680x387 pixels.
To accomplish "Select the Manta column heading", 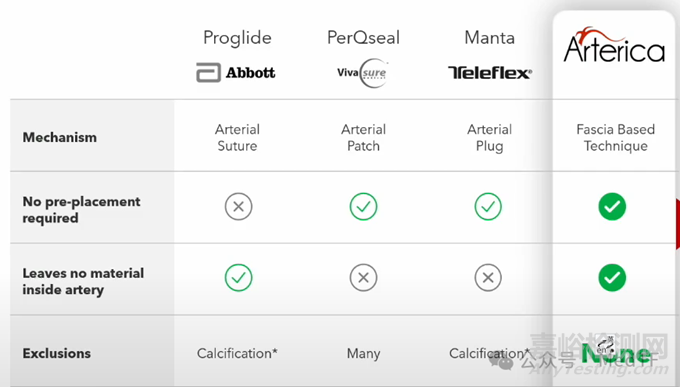I will [x=490, y=38].
